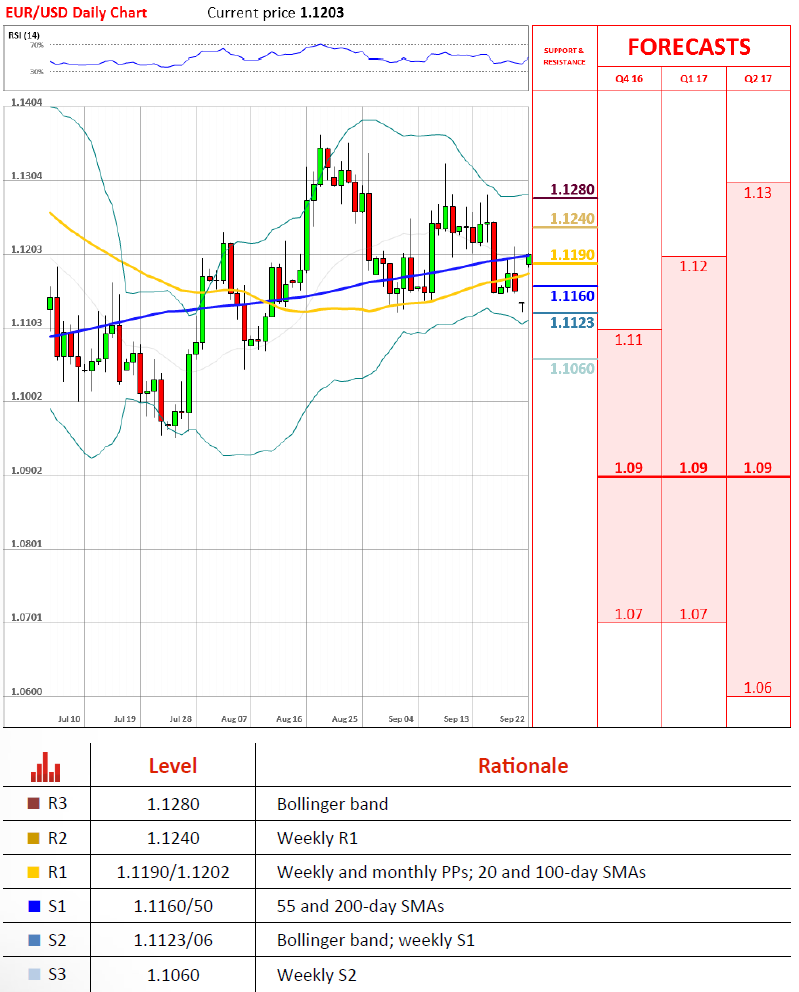Click the 1.06 forecast value in Q2 17
The image size is (799, 992).
pyautogui.click(x=758, y=688)
